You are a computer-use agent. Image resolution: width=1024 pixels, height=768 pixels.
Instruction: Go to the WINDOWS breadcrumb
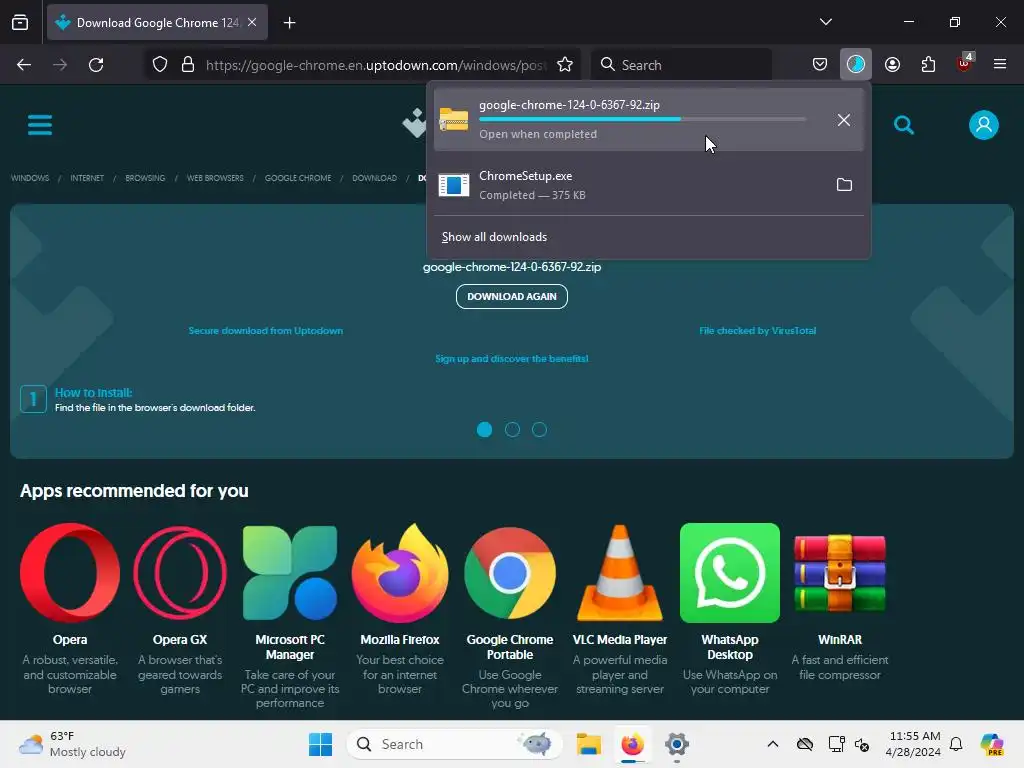point(30,178)
